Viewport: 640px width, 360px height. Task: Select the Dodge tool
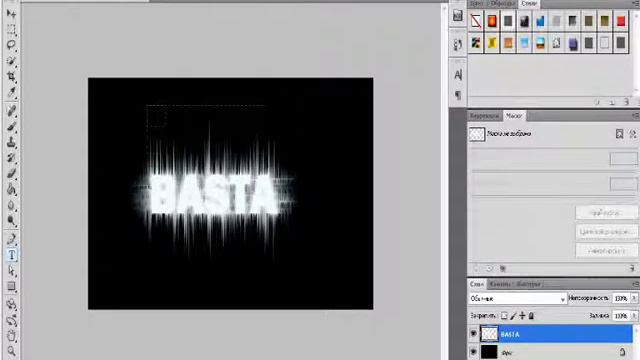11,220
